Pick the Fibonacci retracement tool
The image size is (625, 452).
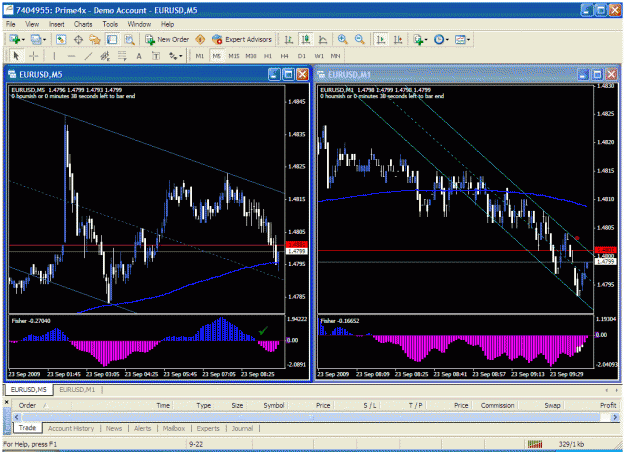122,56
